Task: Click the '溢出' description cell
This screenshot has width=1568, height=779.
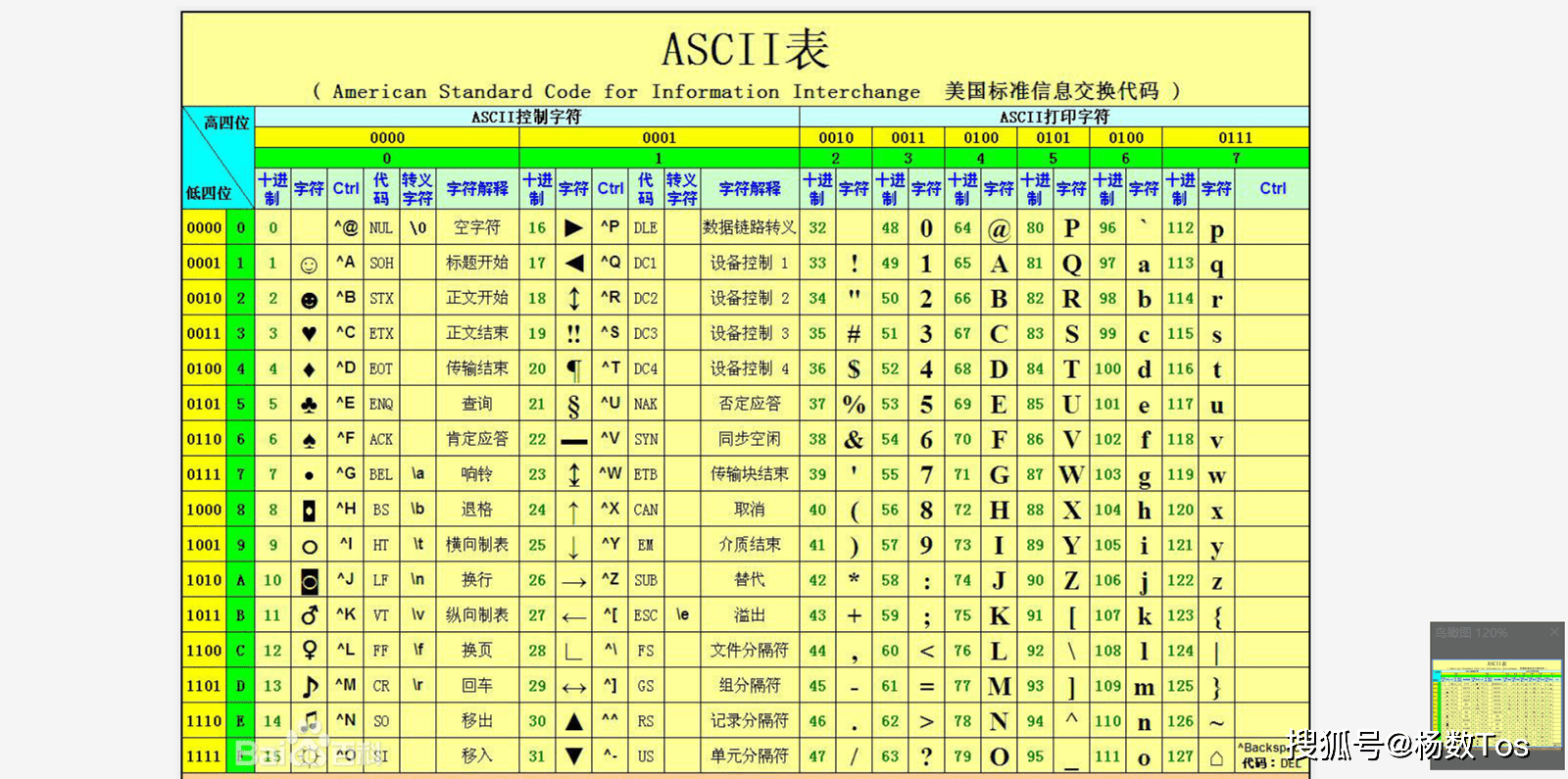Action: tap(750, 615)
